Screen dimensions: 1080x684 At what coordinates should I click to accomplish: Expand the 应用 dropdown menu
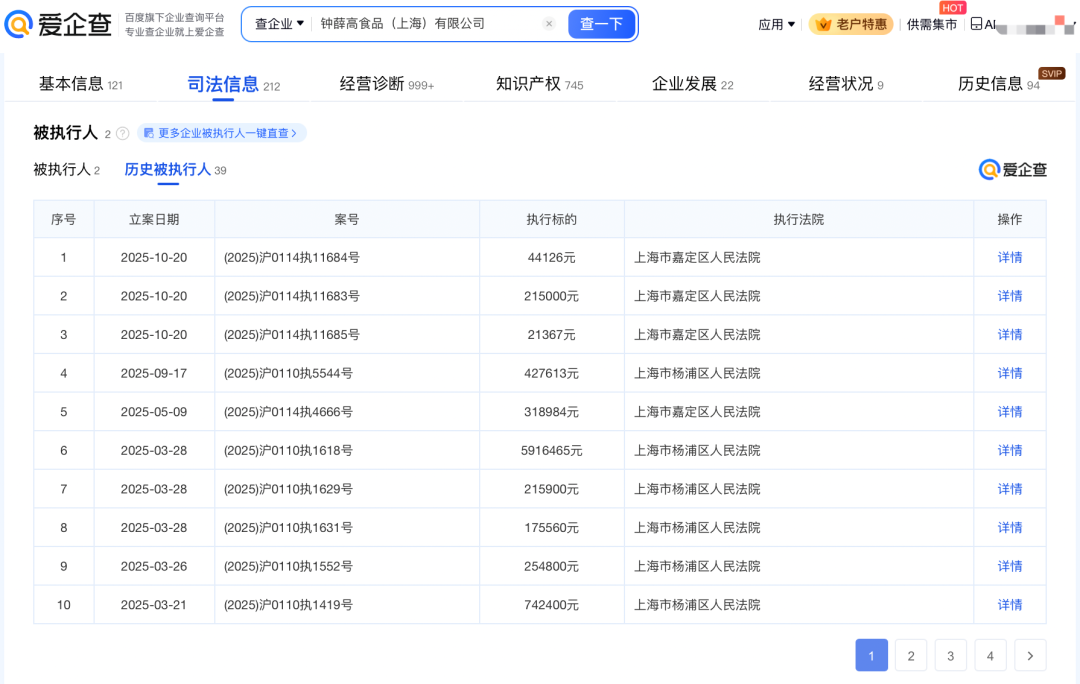[x=777, y=24]
